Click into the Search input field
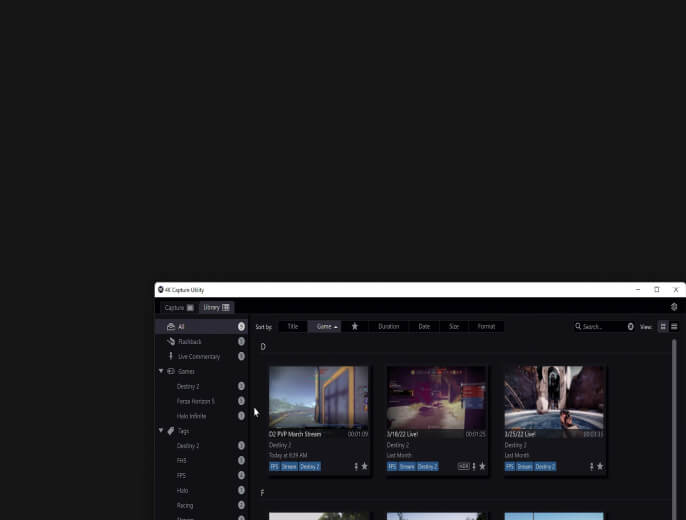Viewport: 686px width, 520px height. [604, 327]
